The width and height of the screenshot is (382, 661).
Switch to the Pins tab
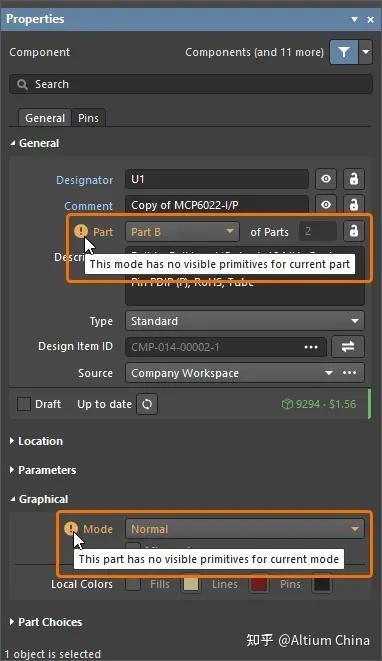pos(88,118)
